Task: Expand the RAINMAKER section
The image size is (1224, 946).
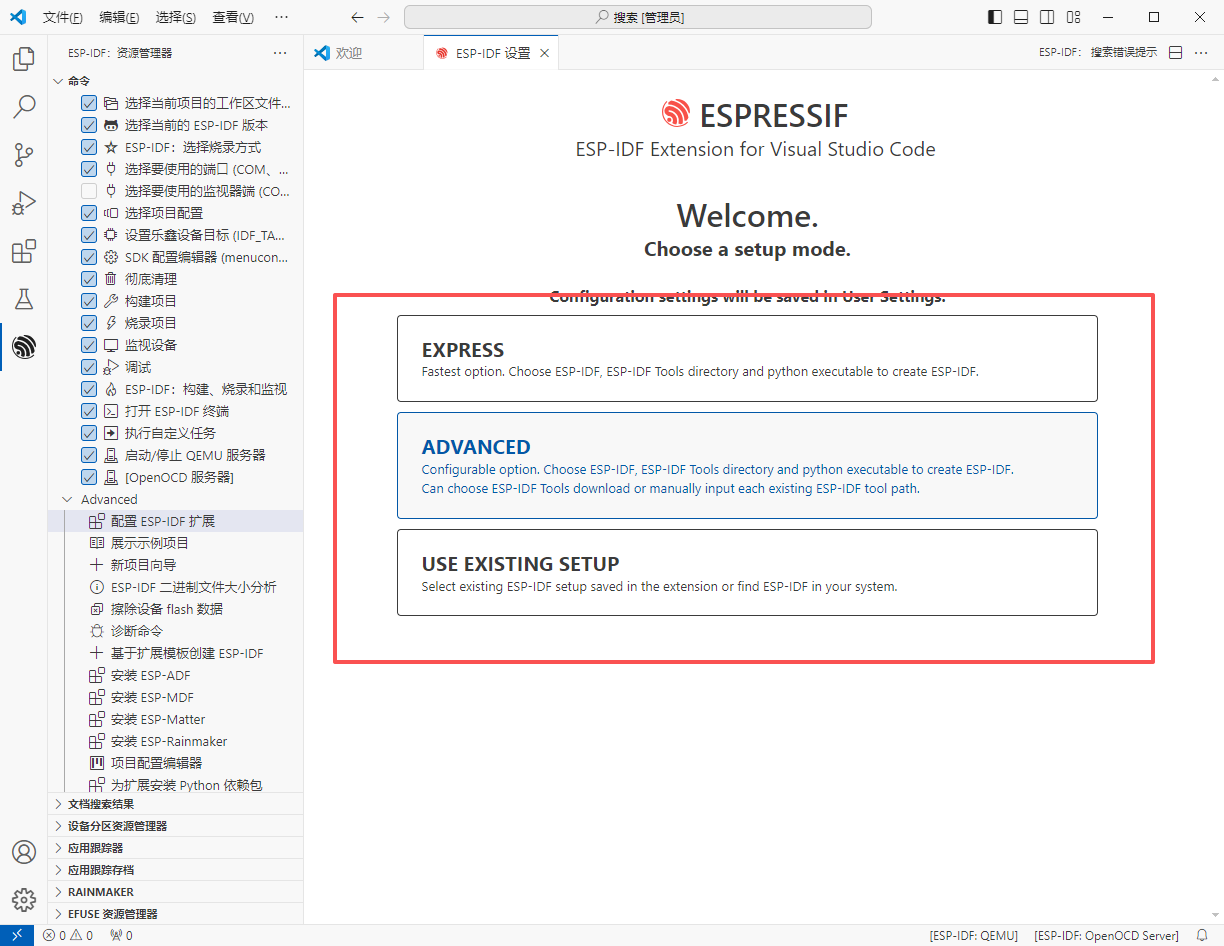Action: (x=175, y=892)
